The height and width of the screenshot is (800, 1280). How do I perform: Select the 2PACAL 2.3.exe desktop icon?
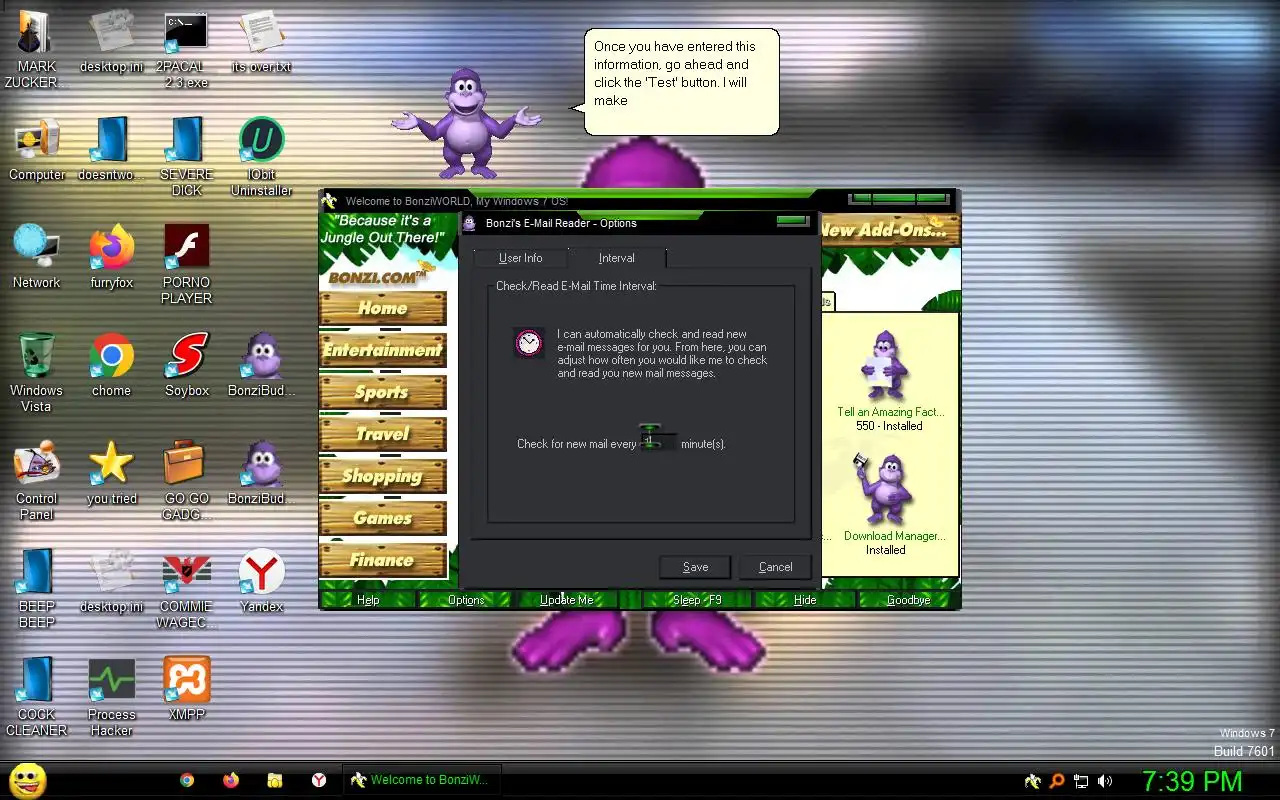187,48
